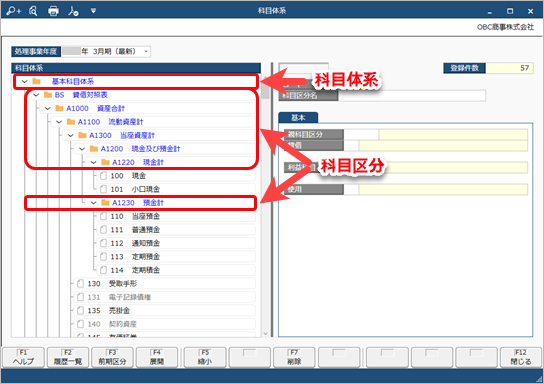Collapse the A1230 預金計 folder
Viewport: 544px width, 384px height.
[93, 203]
